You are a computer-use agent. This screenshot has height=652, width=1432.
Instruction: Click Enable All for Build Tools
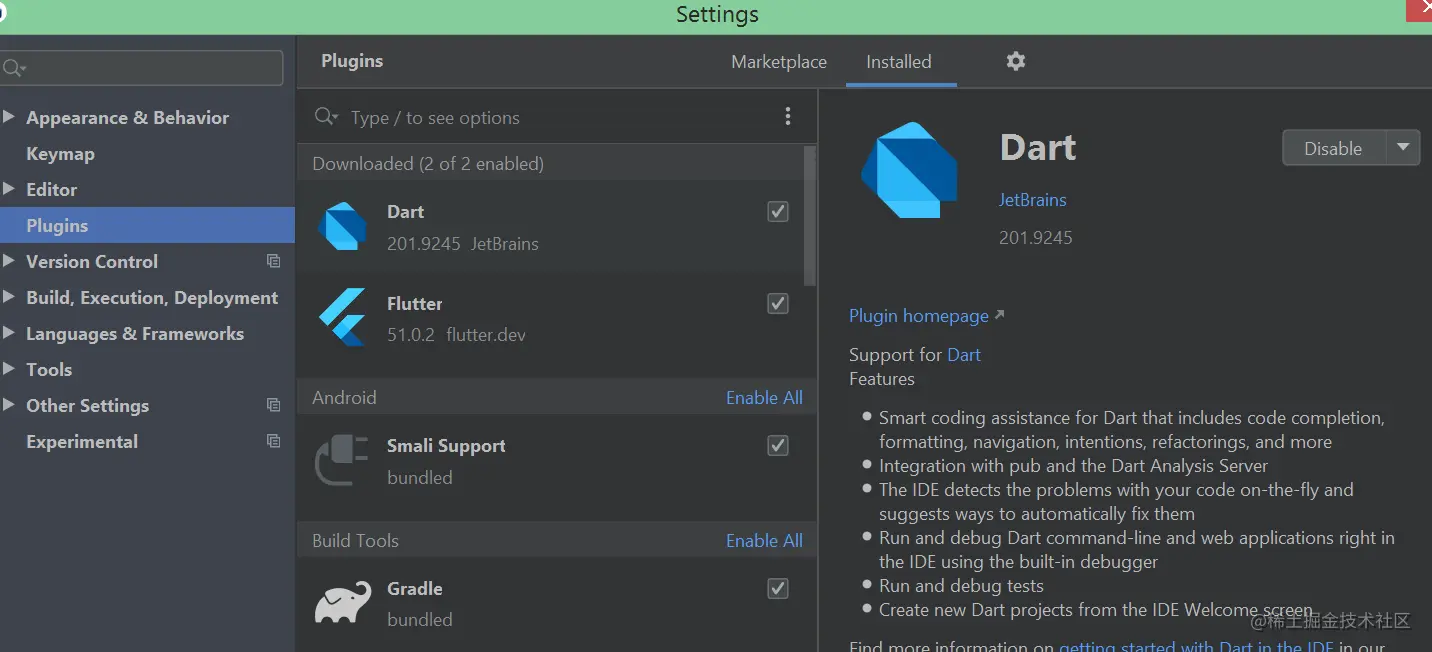(764, 540)
